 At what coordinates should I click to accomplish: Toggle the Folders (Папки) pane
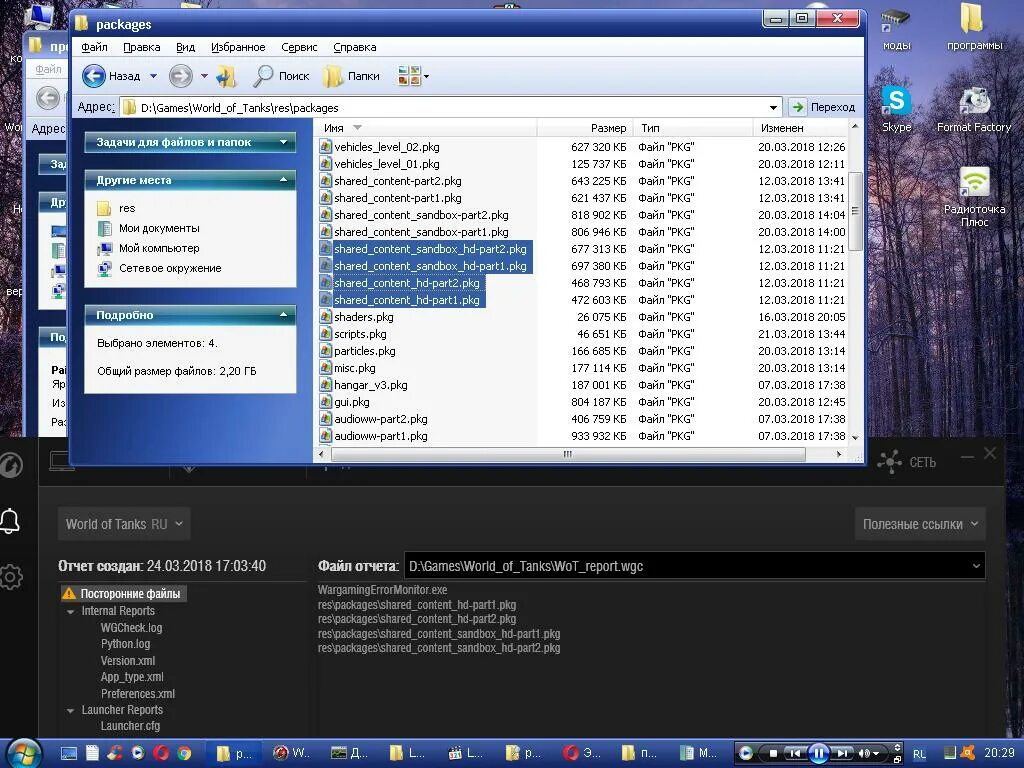pos(351,76)
